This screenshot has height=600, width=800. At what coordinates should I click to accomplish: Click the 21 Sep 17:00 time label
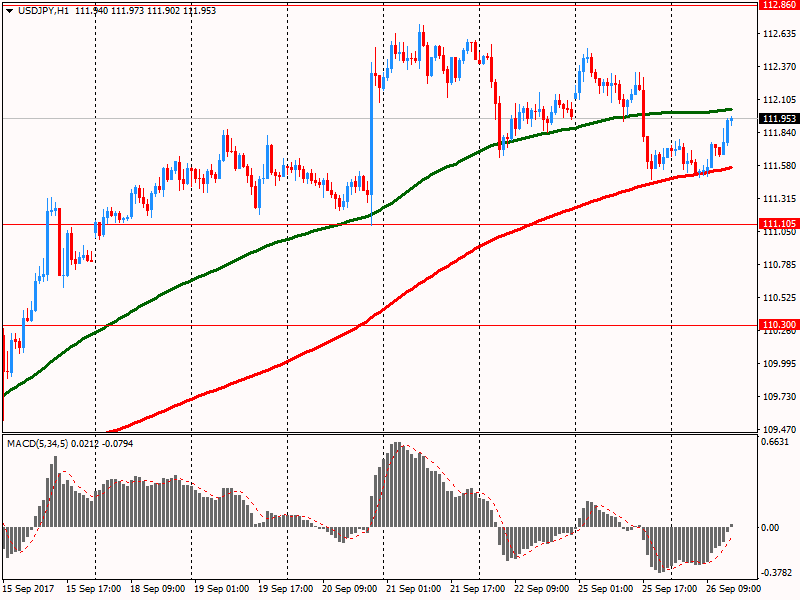point(478,589)
